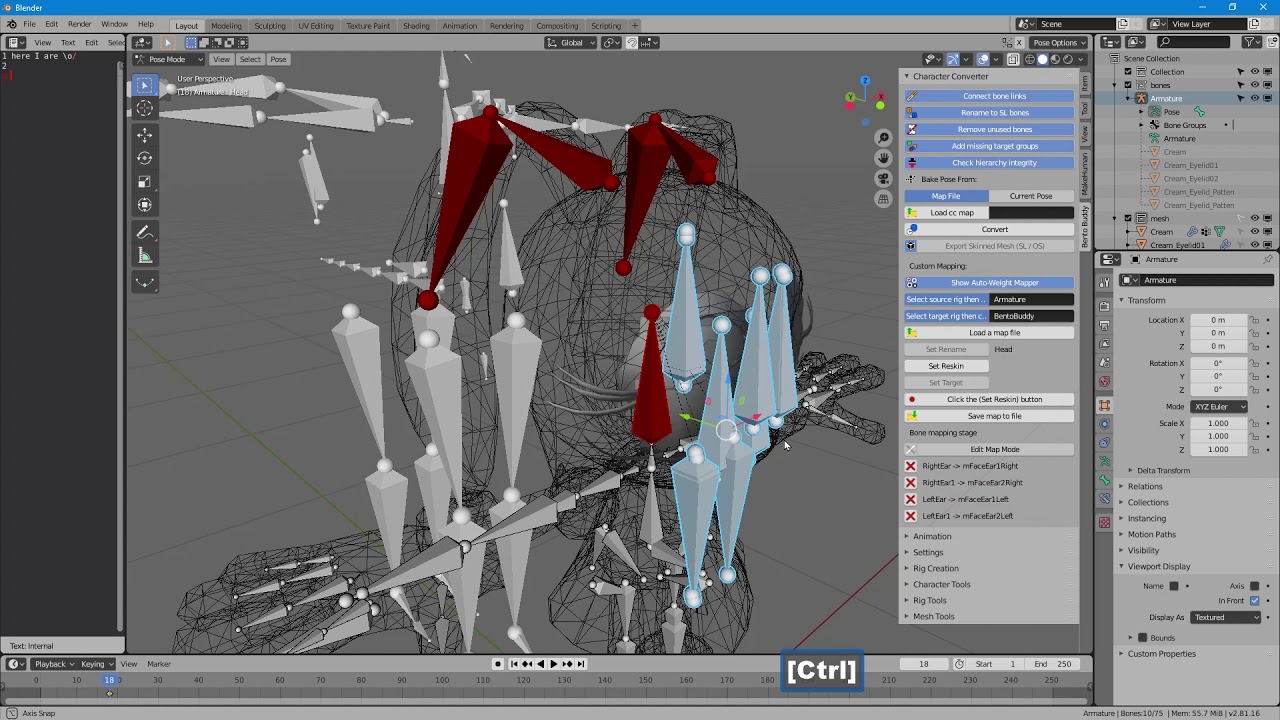Toggle visibility eye of Collection
This screenshot has height=720, width=1280.
[x=1255, y=72]
